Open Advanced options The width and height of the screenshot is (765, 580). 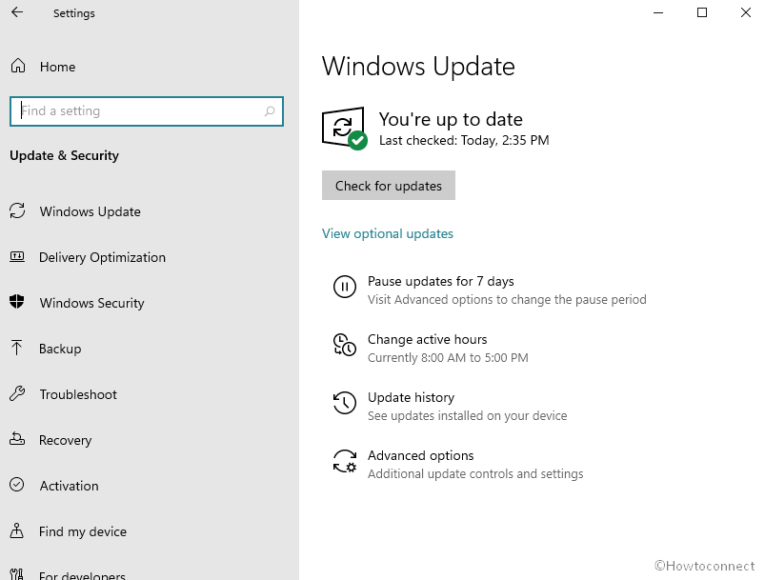click(421, 456)
